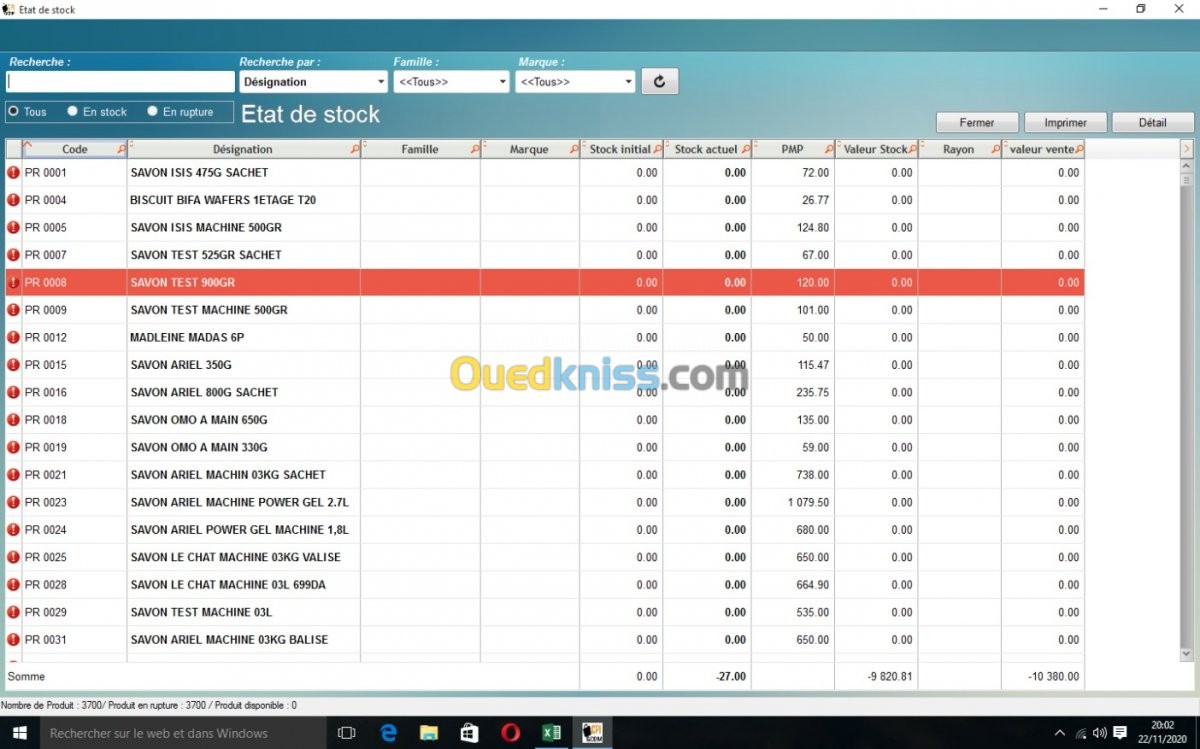Click the Détail button
The image size is (1200, 749).
click(1152, 123)
